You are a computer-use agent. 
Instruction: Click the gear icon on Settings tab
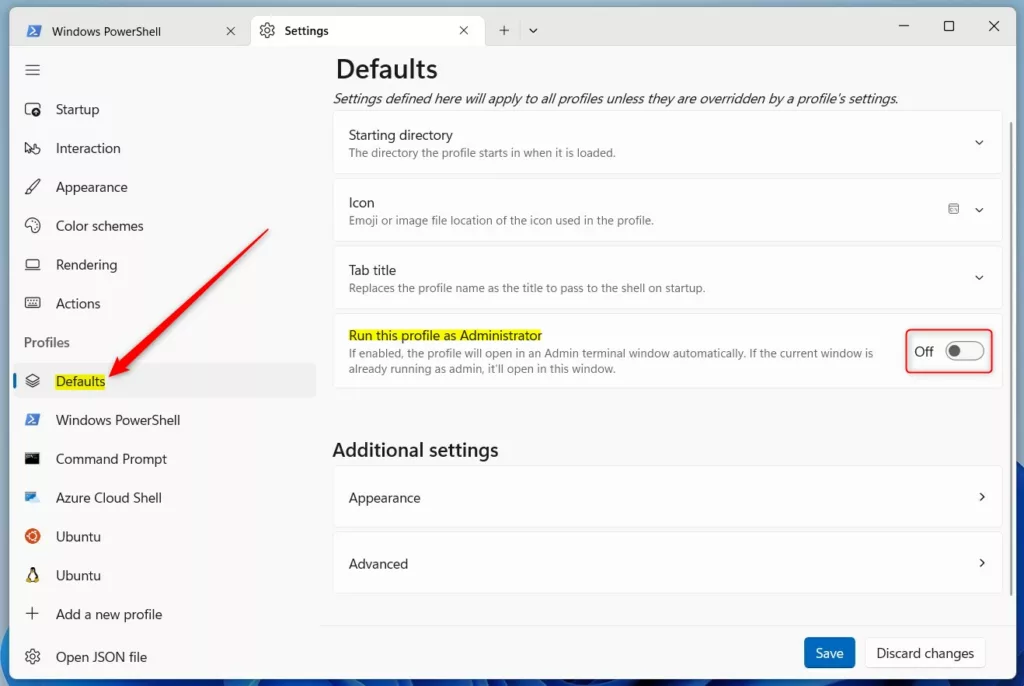pos(267,31)
